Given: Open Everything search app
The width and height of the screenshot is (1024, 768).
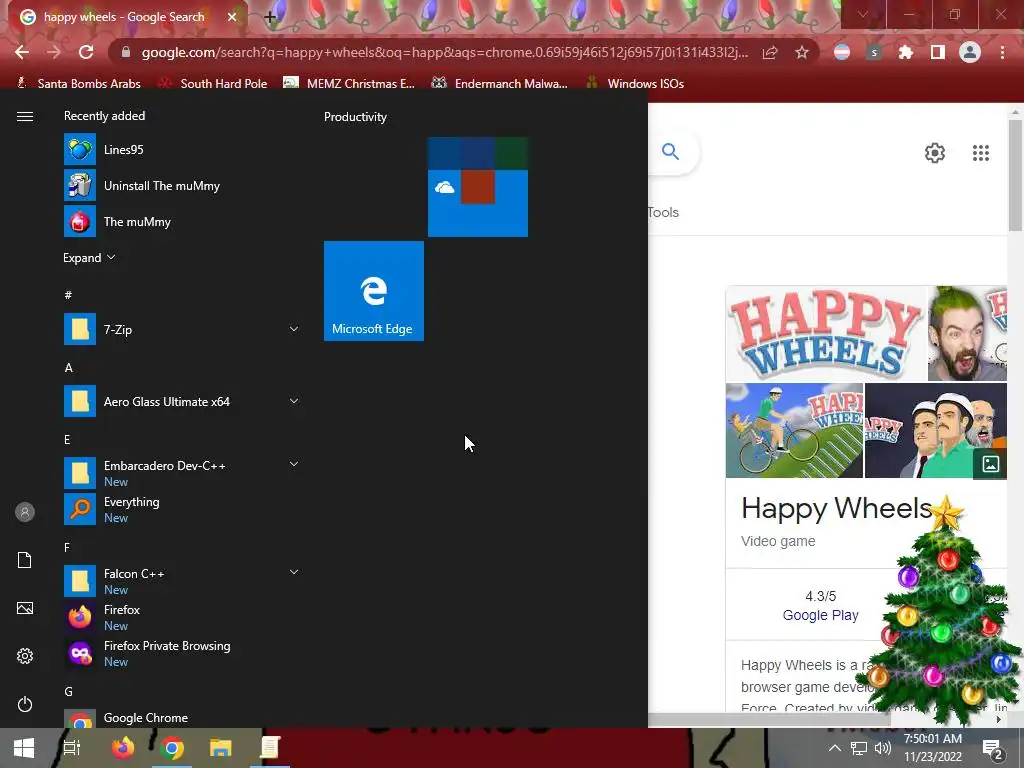Looking at the screenshot, I should 181,509.
